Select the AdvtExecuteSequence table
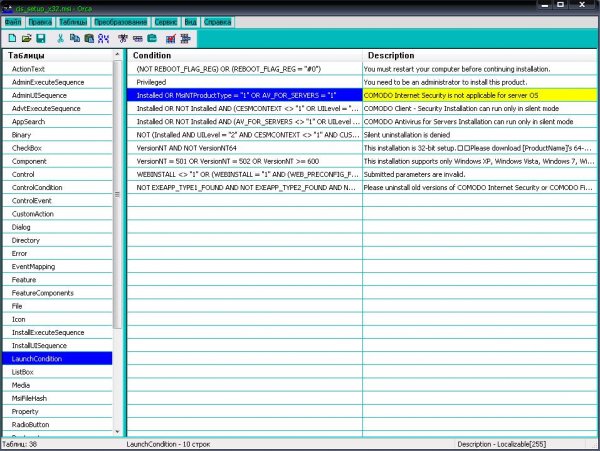The width and height of the screenshot is (600, 451). (57, 109)
